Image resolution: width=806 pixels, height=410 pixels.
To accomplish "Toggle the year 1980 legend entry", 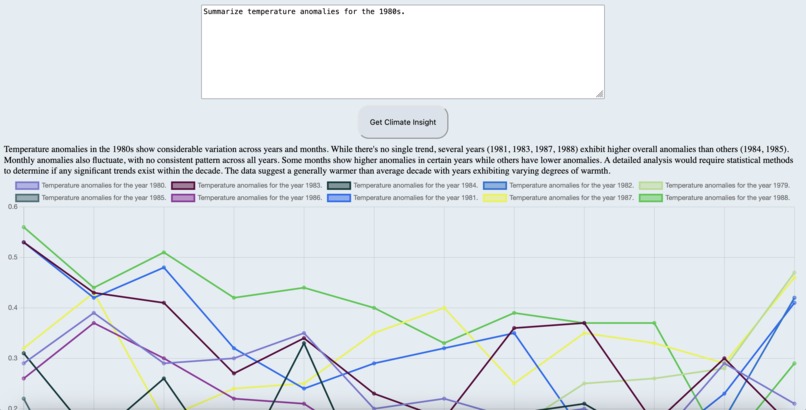I will pos(91,185).
